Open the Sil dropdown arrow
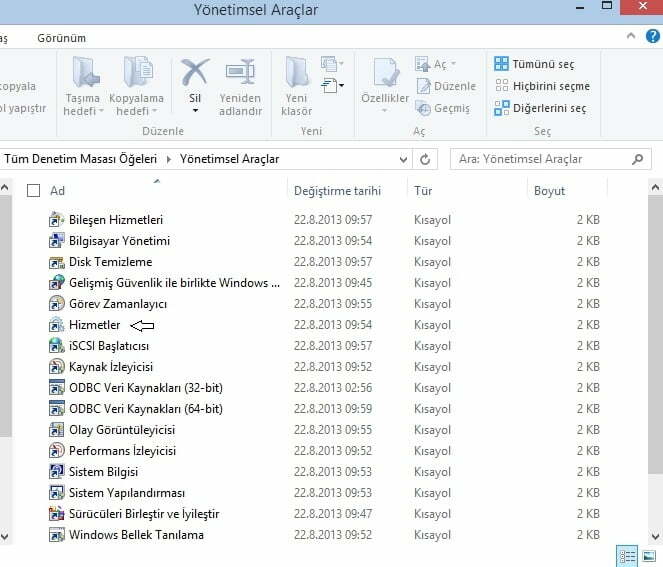 [195, 111]
